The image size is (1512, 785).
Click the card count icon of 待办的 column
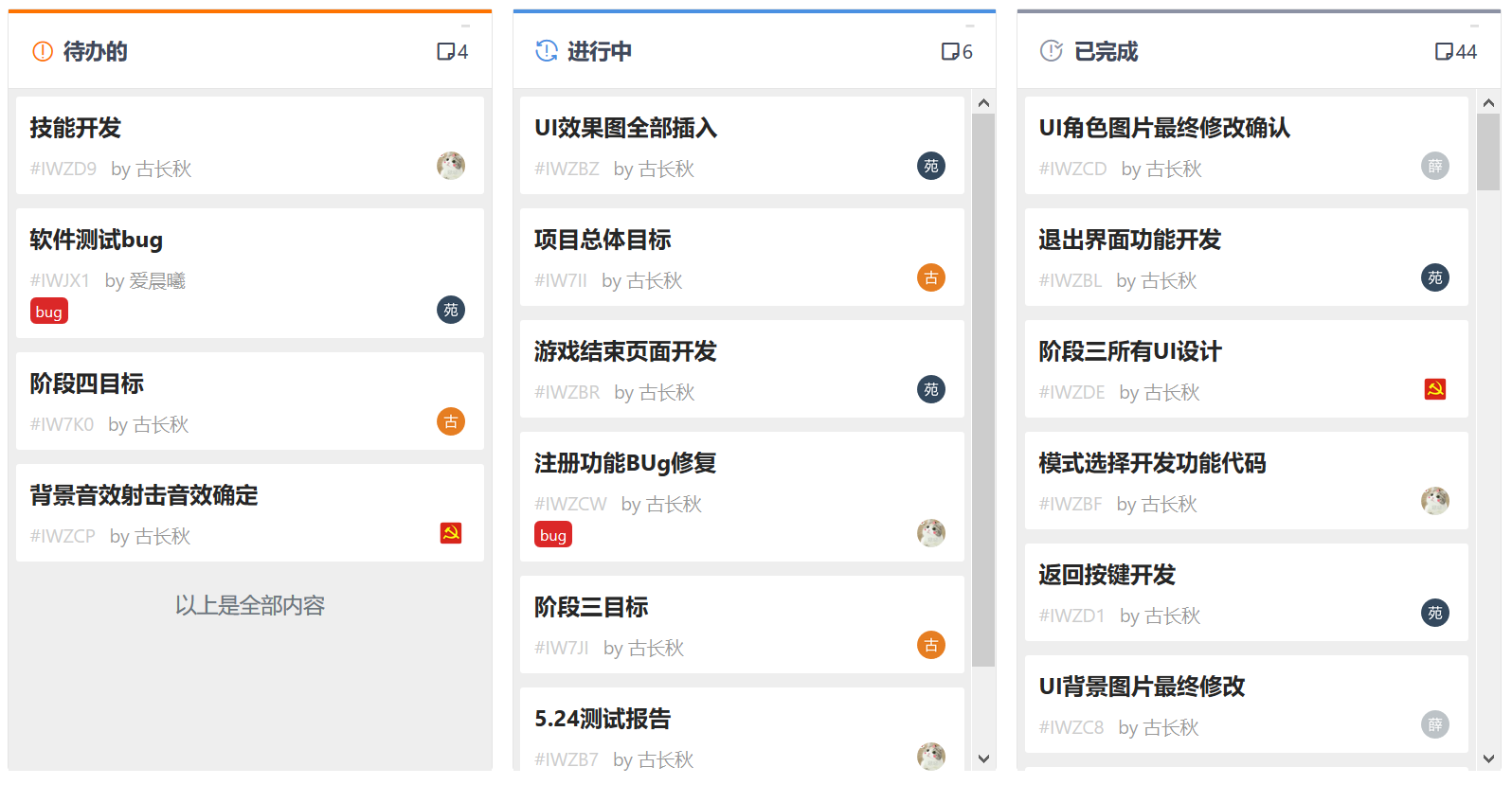tap(445, 51)
